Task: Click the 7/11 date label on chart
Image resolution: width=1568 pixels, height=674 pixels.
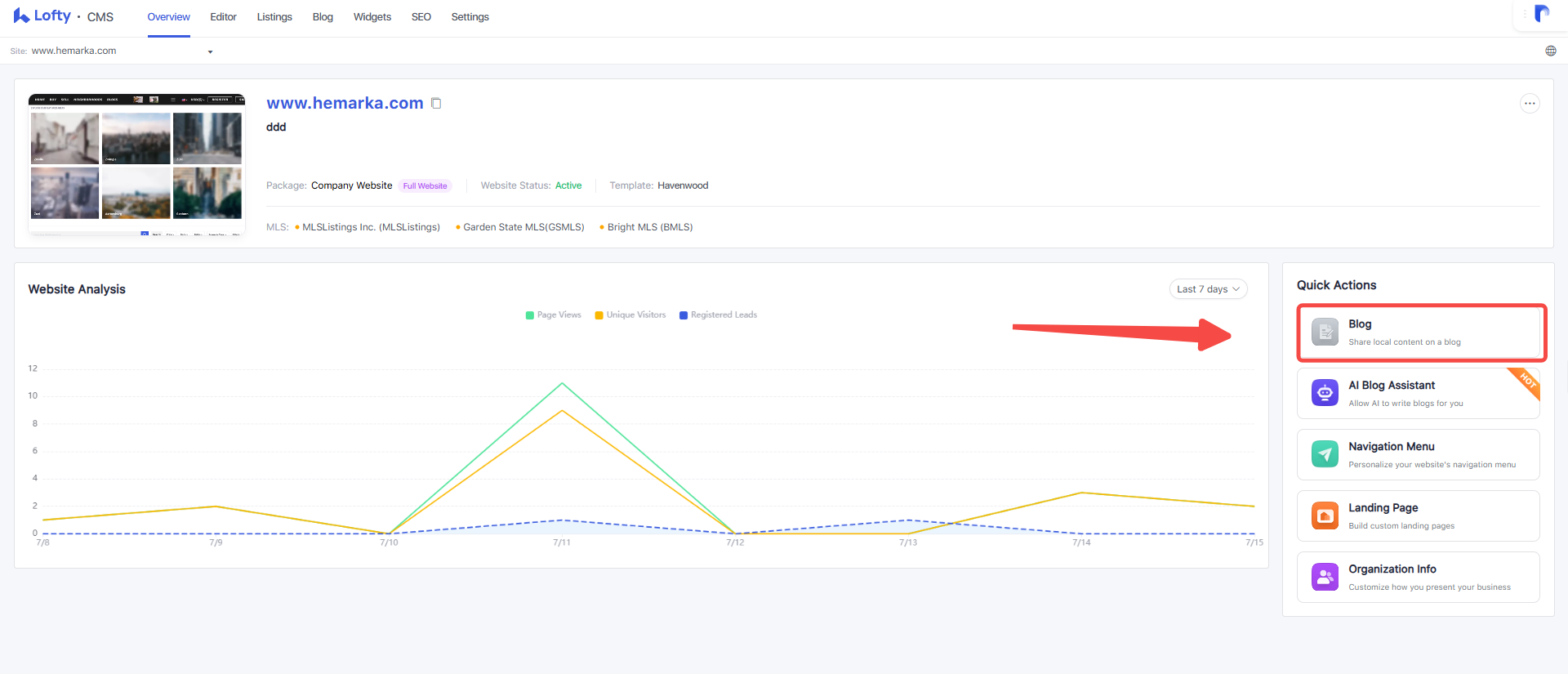Action: [x=562, y=542]
